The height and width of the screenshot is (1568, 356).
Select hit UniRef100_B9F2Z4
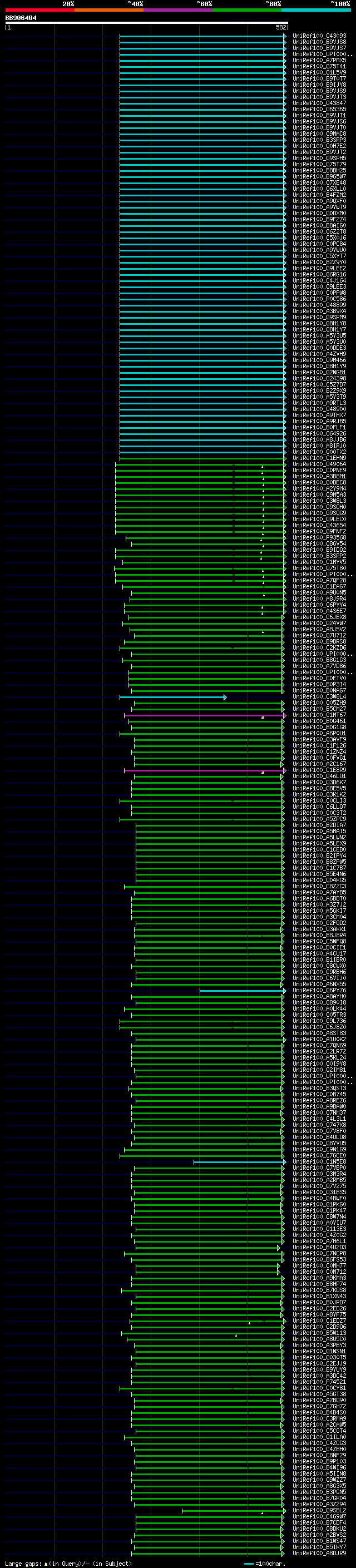(x=319, y=219)
